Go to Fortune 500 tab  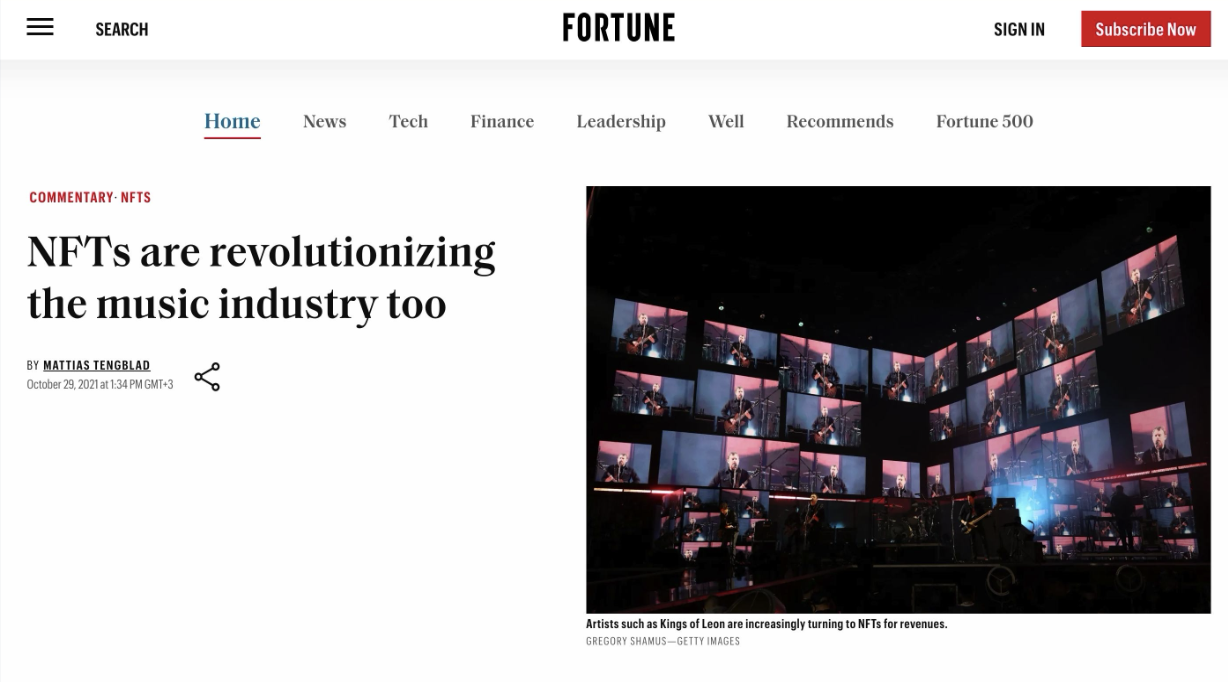(x=985, y=122)
